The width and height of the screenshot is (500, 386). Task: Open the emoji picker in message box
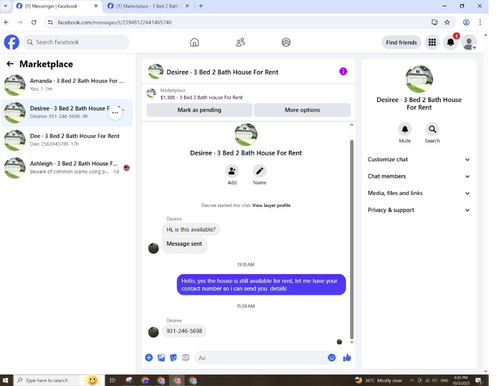click(x=331, y=358)
